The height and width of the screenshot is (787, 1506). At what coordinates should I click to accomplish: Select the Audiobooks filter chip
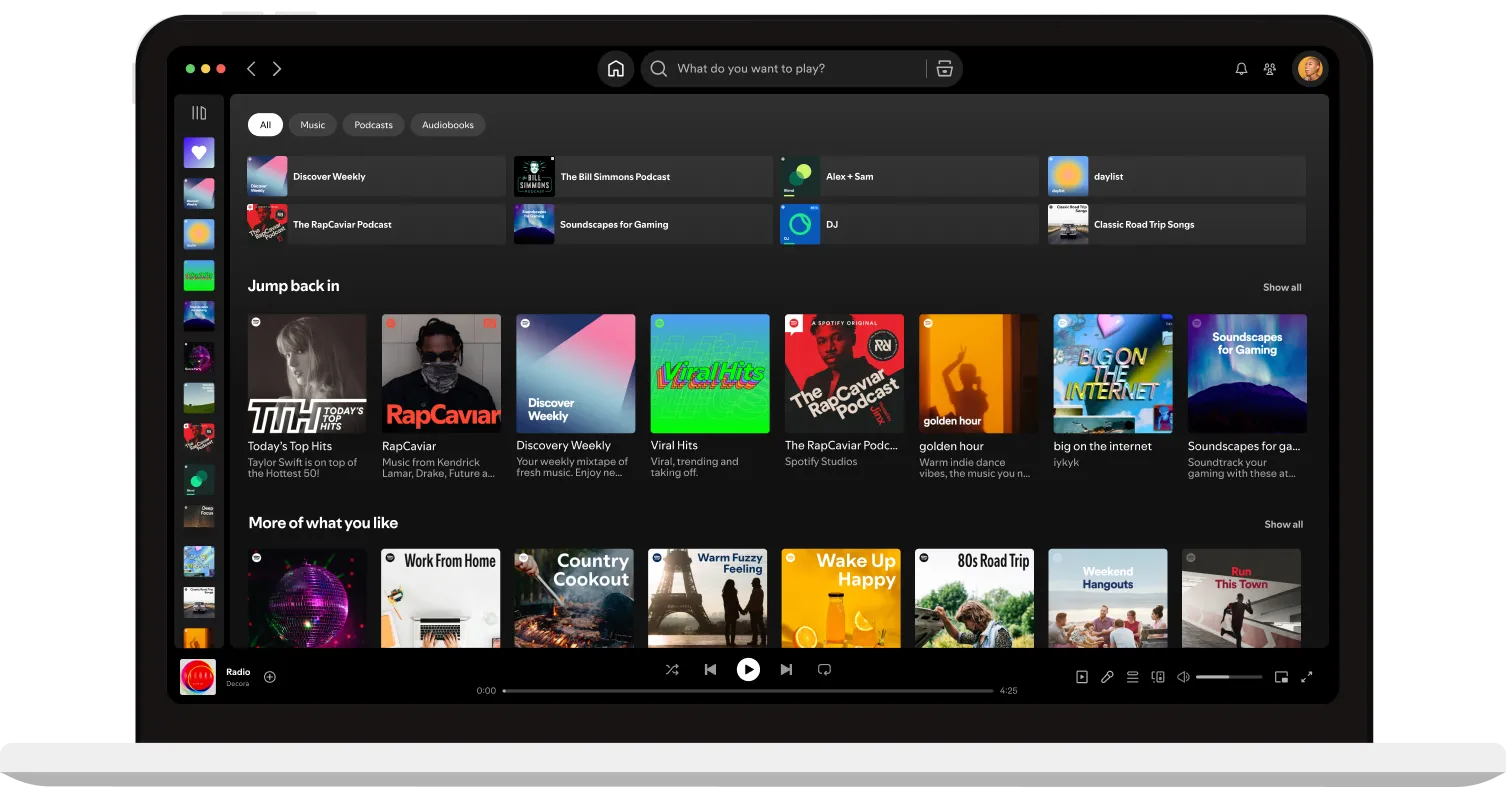[447, 124]
